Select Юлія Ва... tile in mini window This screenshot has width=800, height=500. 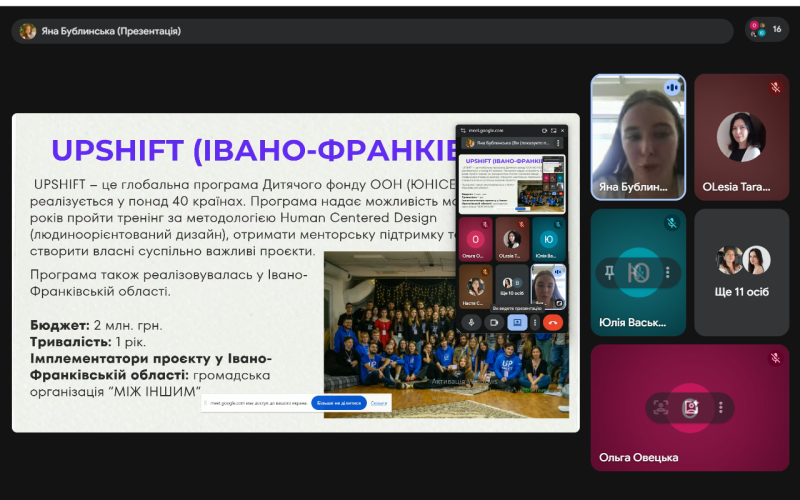pyautogui.click(x=548, y=239)
